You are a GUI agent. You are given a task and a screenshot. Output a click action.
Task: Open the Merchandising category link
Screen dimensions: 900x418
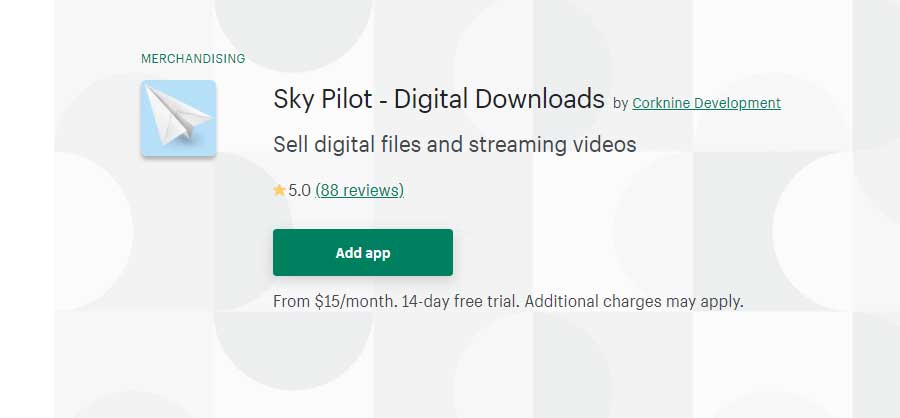coord(193,59)
